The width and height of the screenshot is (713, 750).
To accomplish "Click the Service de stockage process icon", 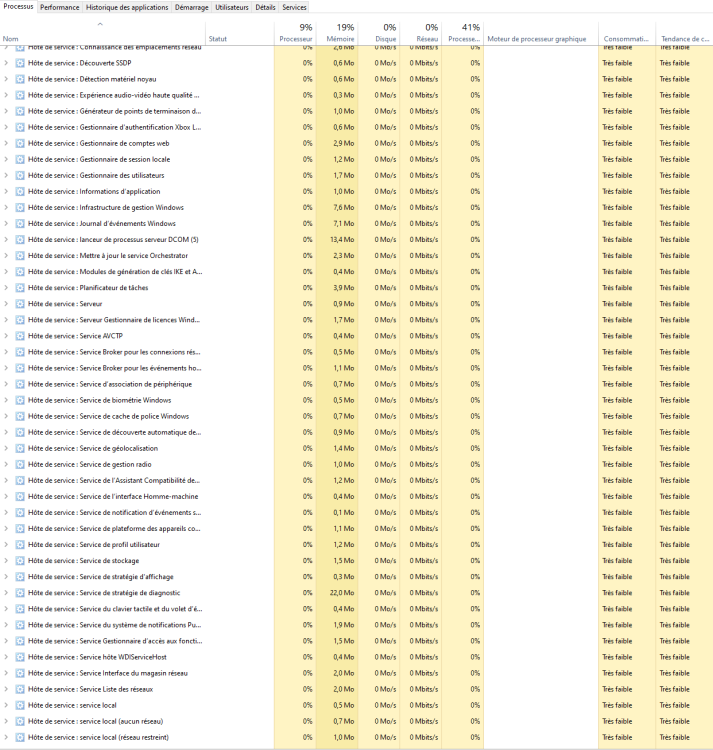I will 20,560.
